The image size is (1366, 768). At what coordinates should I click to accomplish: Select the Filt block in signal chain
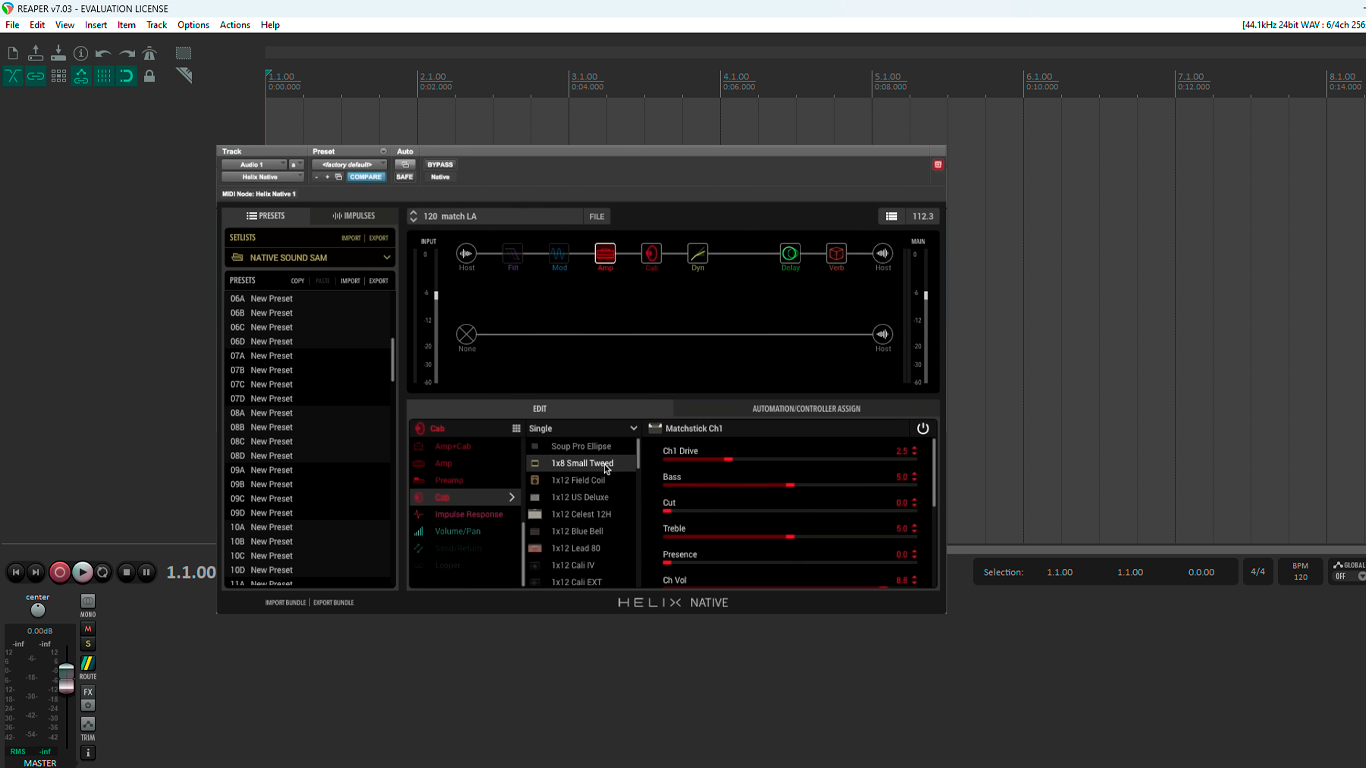click(513, 254)
